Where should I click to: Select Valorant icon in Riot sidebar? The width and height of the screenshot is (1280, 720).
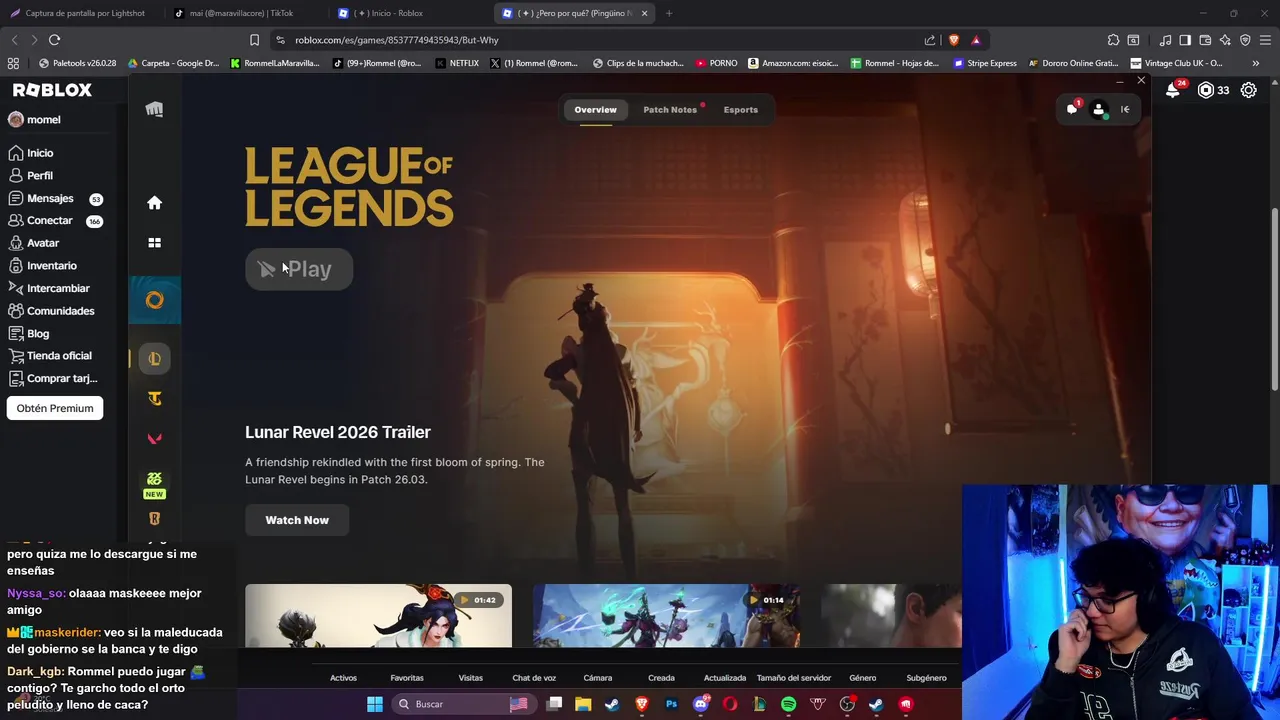[154, 439]
